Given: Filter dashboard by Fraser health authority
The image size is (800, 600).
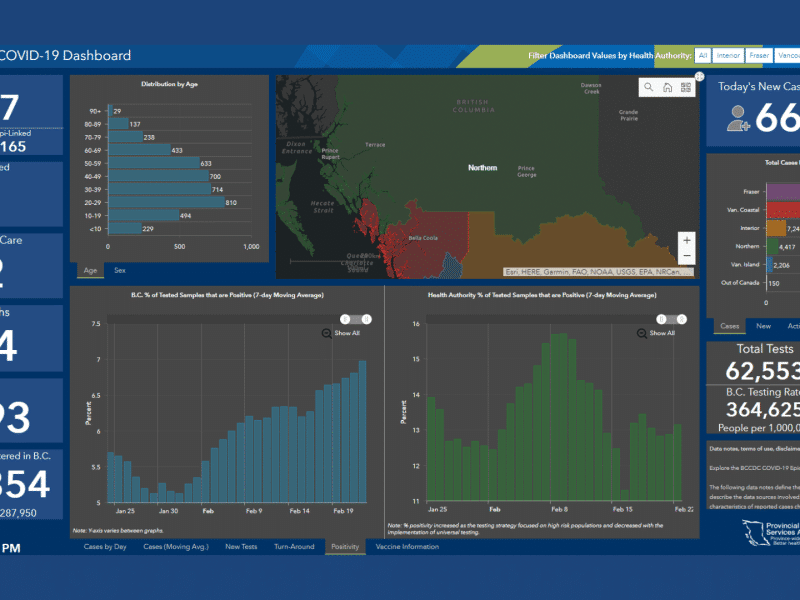Looking at the screenshot, I should coord(760,56).
